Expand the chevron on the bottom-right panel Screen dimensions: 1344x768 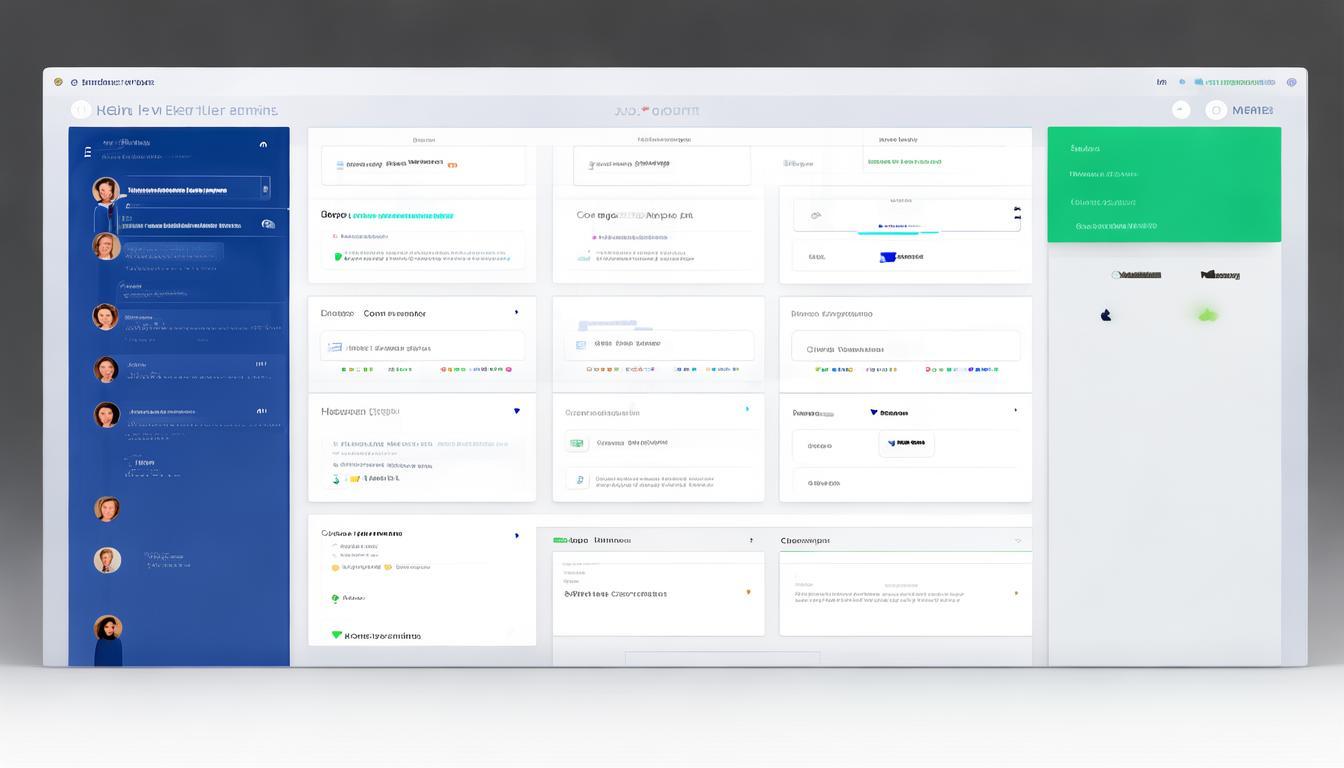1017,541
